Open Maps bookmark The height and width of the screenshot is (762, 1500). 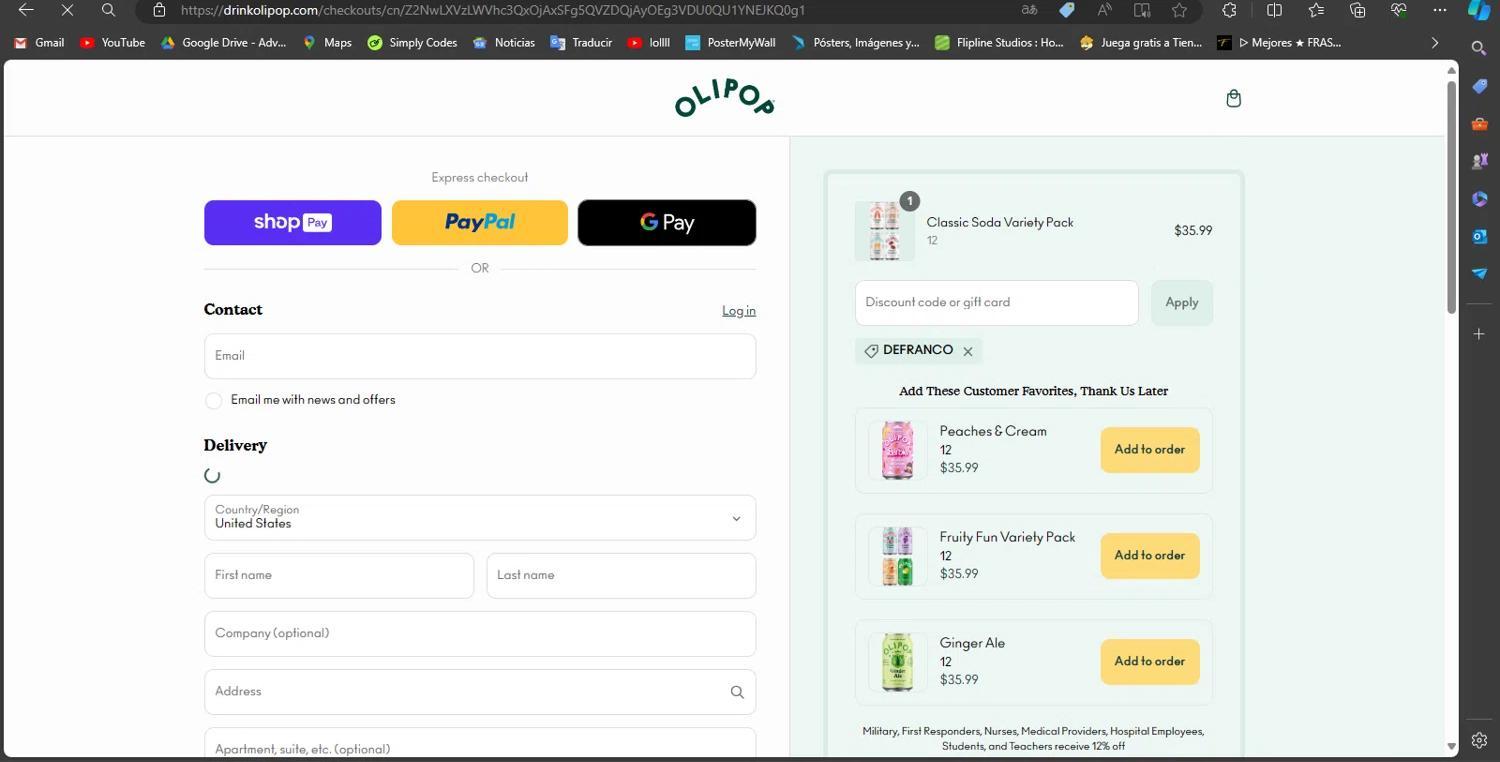(x=327, y=43)
